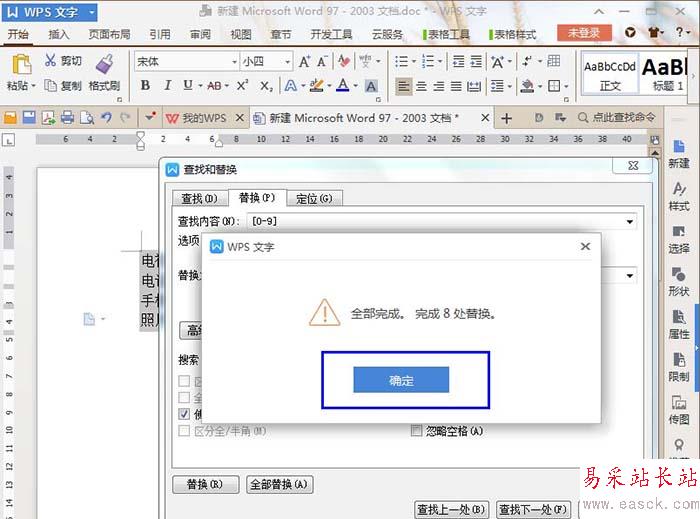Apply subscript formatting
The height and width of the screenshot is (519, 700).
[266, 86]
